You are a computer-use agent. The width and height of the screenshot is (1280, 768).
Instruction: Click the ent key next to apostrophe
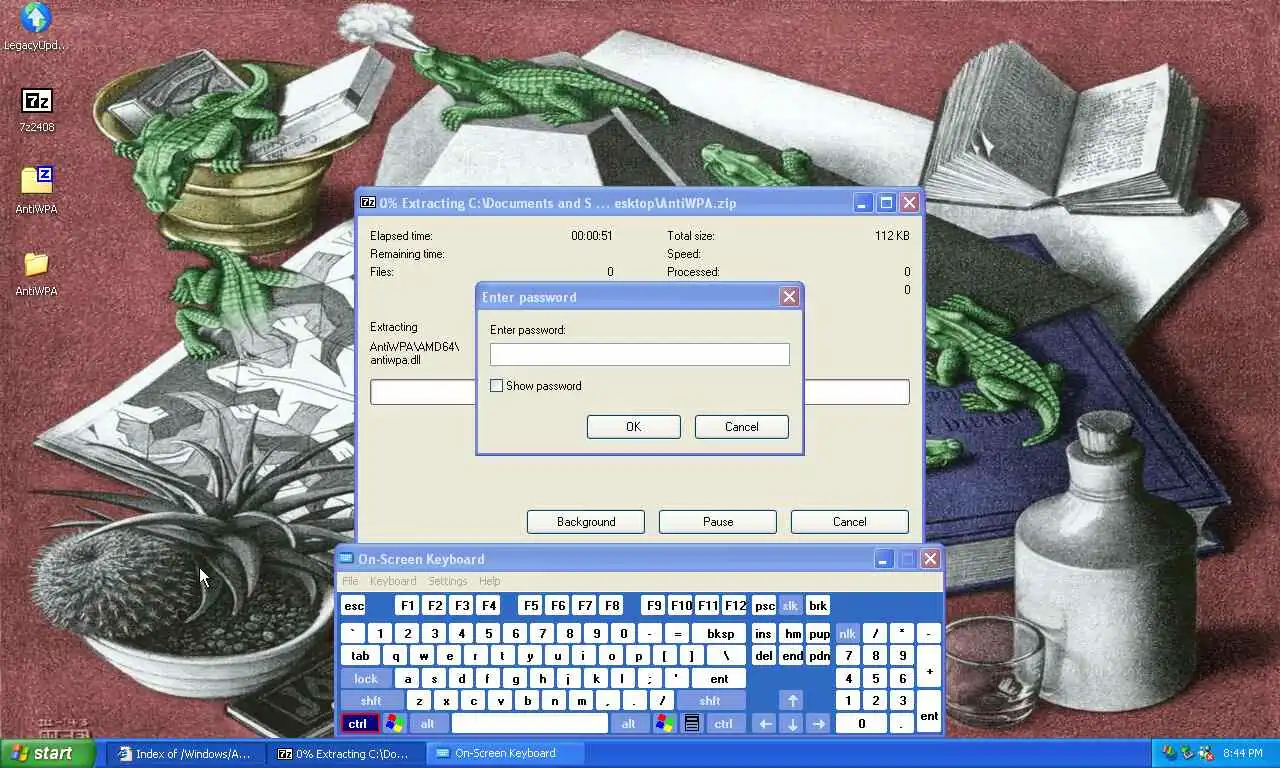pyautogui.click(x=719, y=678)
